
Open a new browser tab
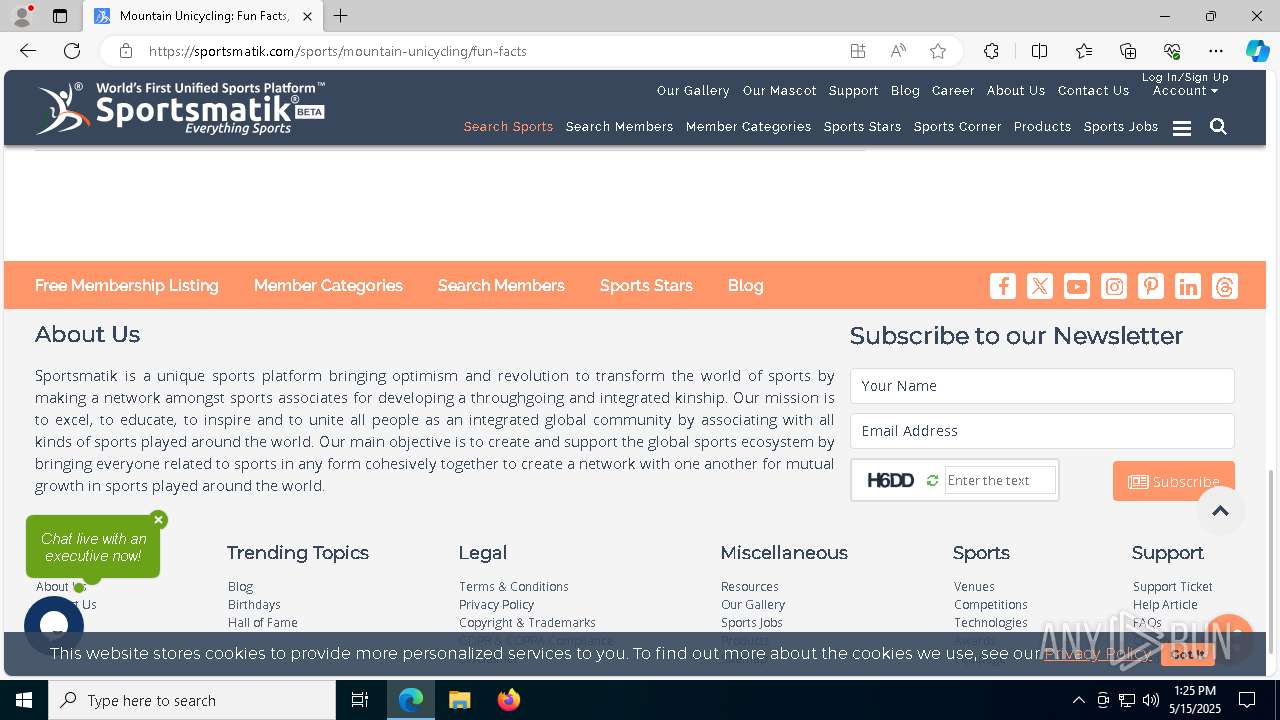pyautogui.click(x=341, y=16)
